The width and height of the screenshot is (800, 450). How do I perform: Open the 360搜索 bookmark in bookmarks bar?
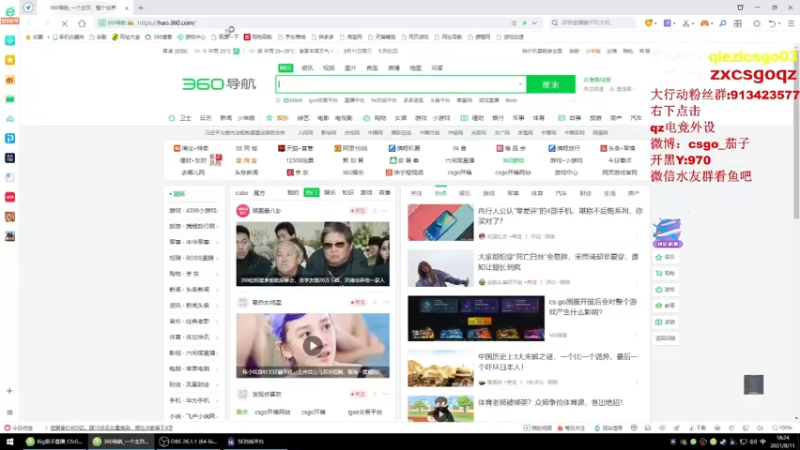click(159, 37)
